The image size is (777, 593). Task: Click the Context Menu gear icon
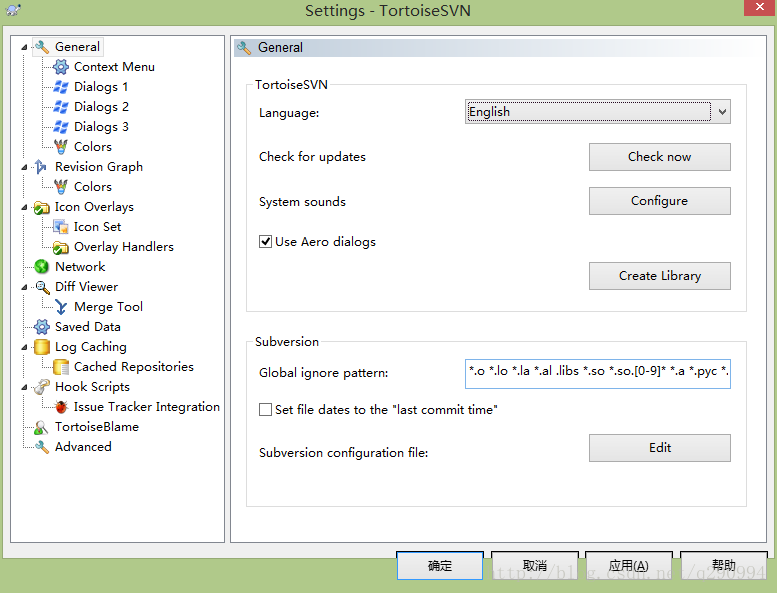(61, 67)
